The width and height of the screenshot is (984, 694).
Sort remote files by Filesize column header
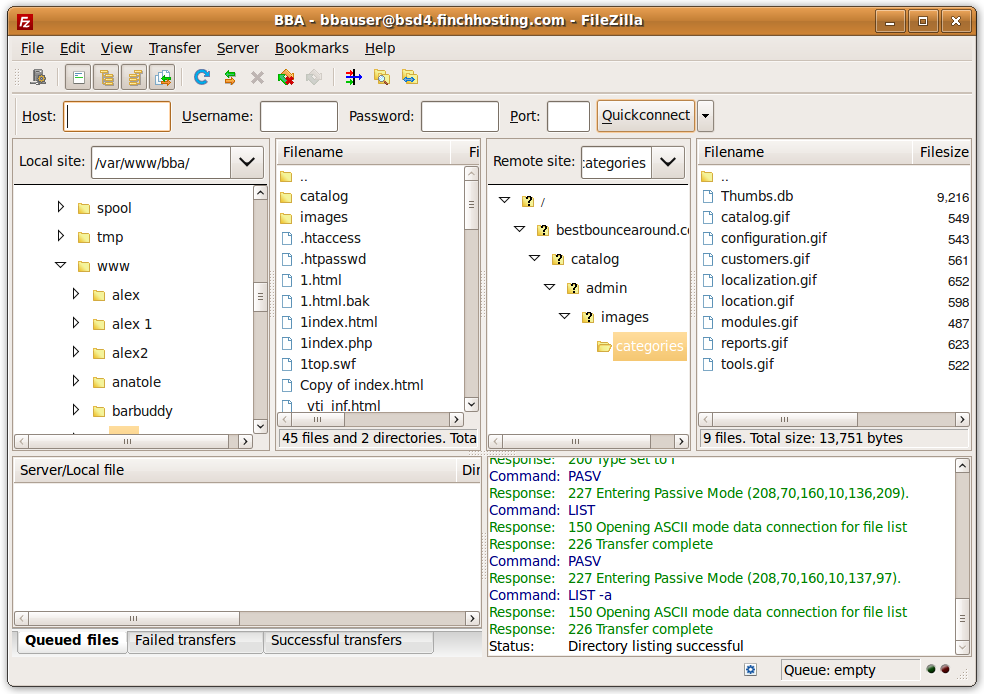click(x=941, y=152)
